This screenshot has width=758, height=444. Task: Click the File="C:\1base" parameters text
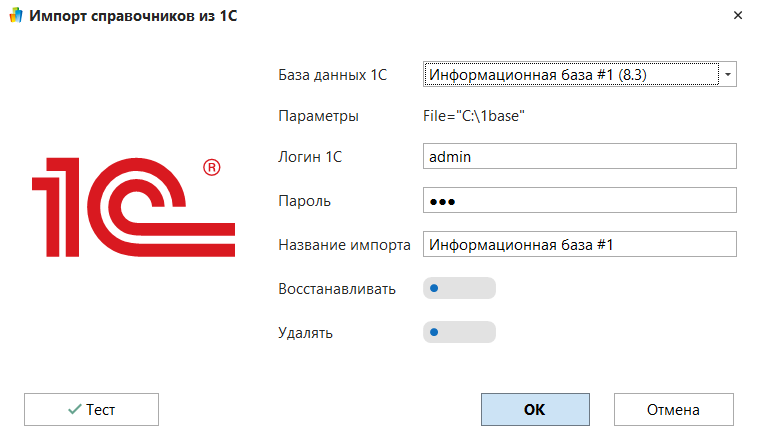click(x=475, y=116)
